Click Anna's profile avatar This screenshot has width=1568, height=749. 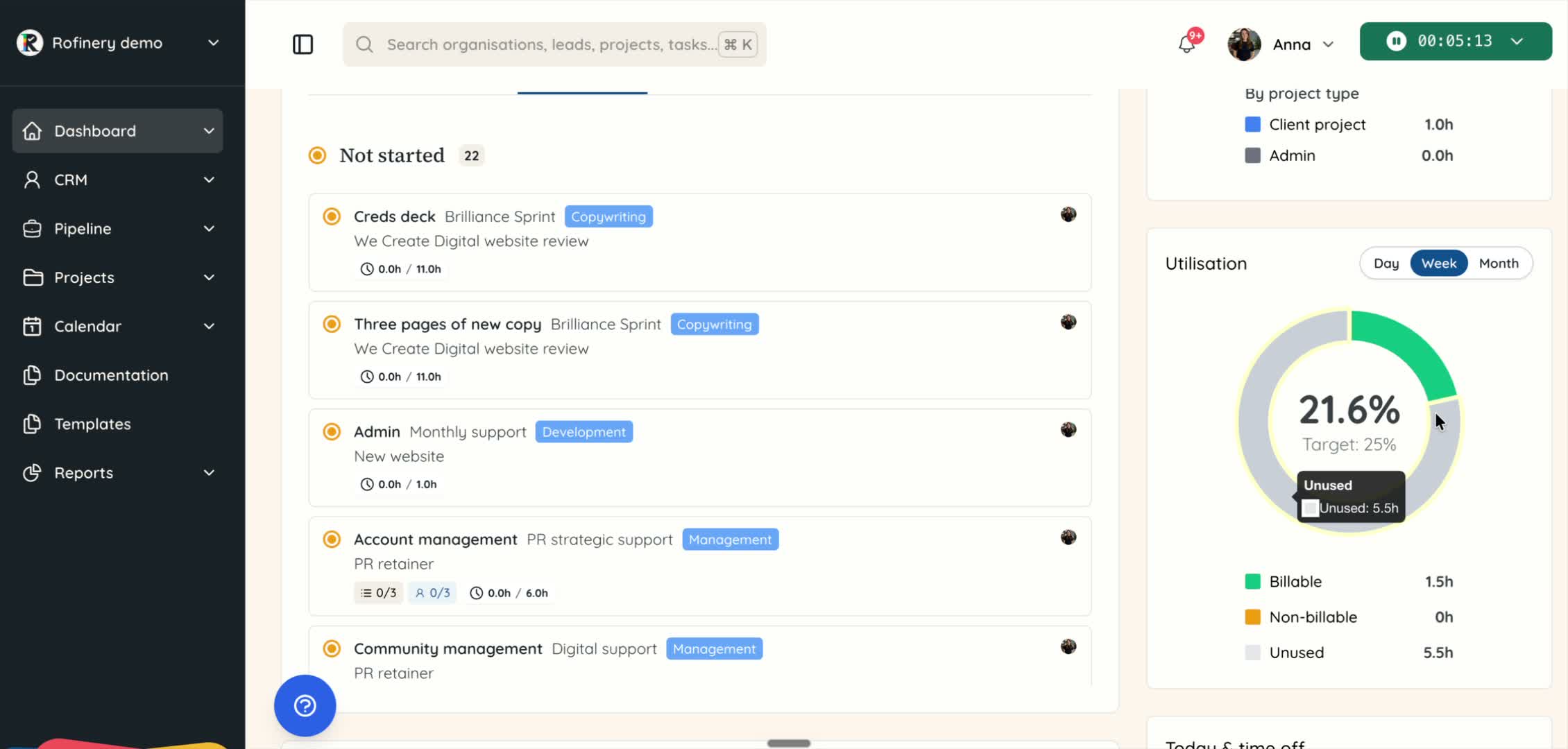1244,44
